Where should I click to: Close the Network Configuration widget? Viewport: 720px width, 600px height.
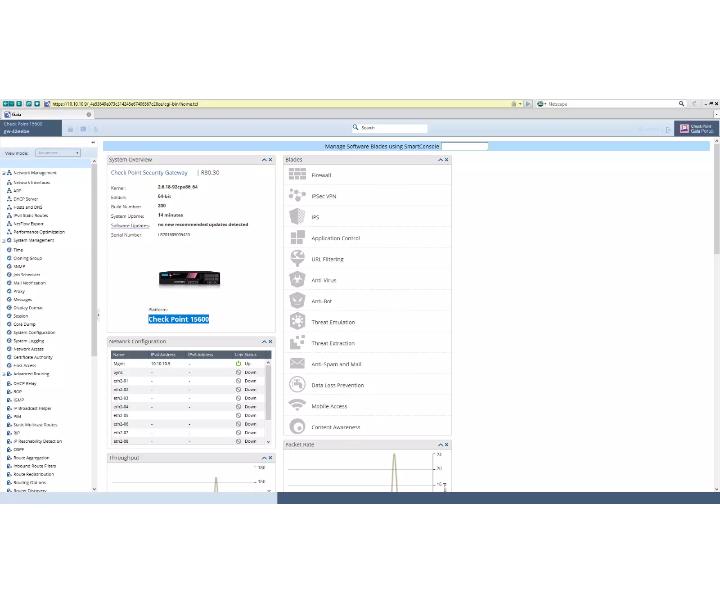[270, 342]
